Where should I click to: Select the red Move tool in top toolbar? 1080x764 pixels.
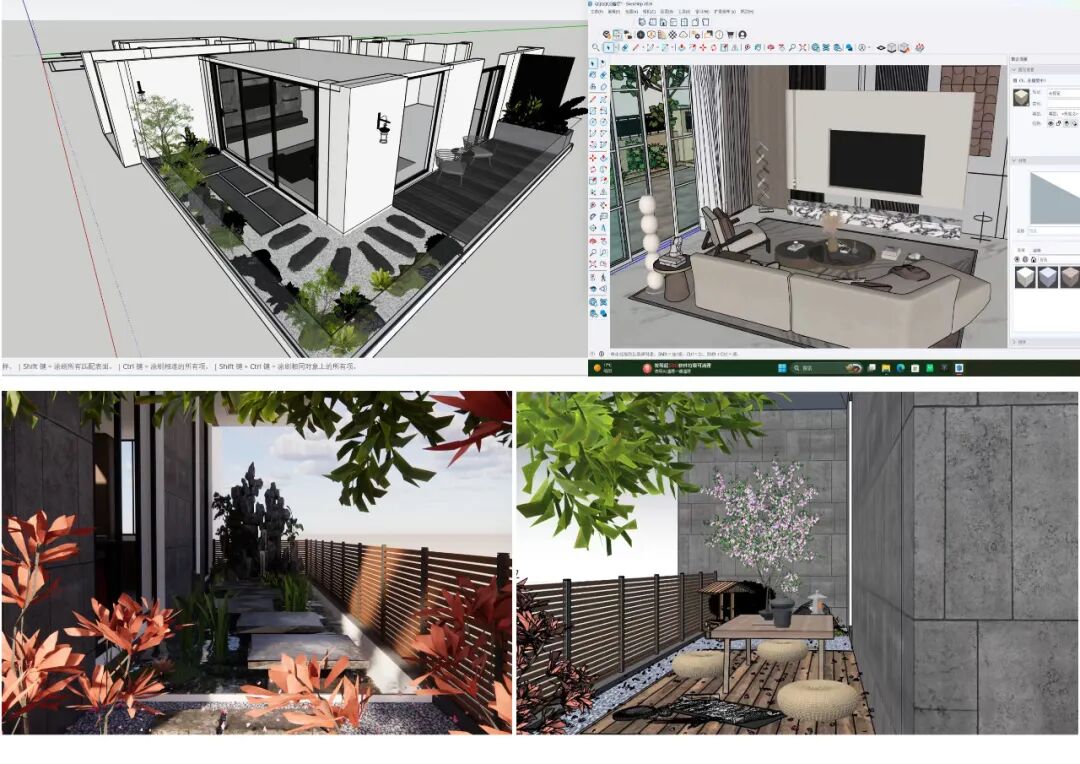point(703,48)
